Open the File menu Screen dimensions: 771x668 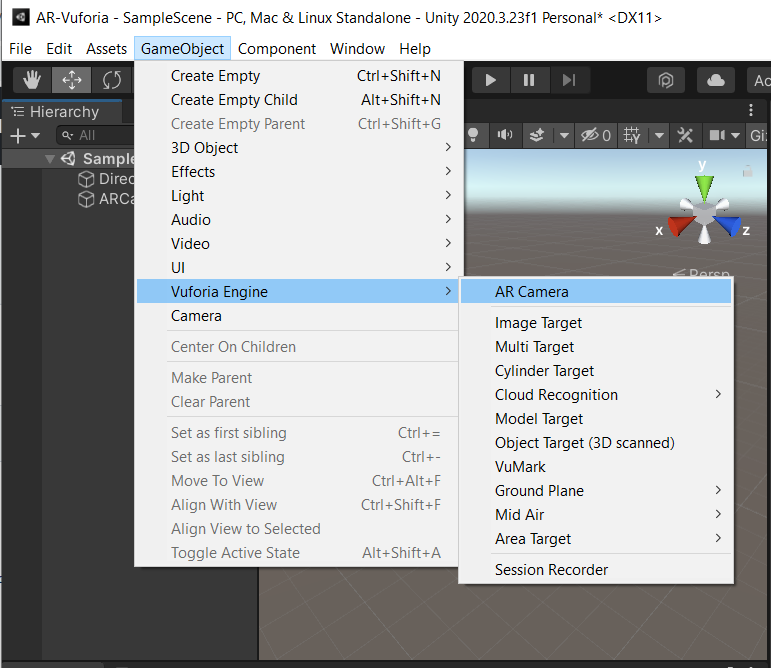[20, 49]
